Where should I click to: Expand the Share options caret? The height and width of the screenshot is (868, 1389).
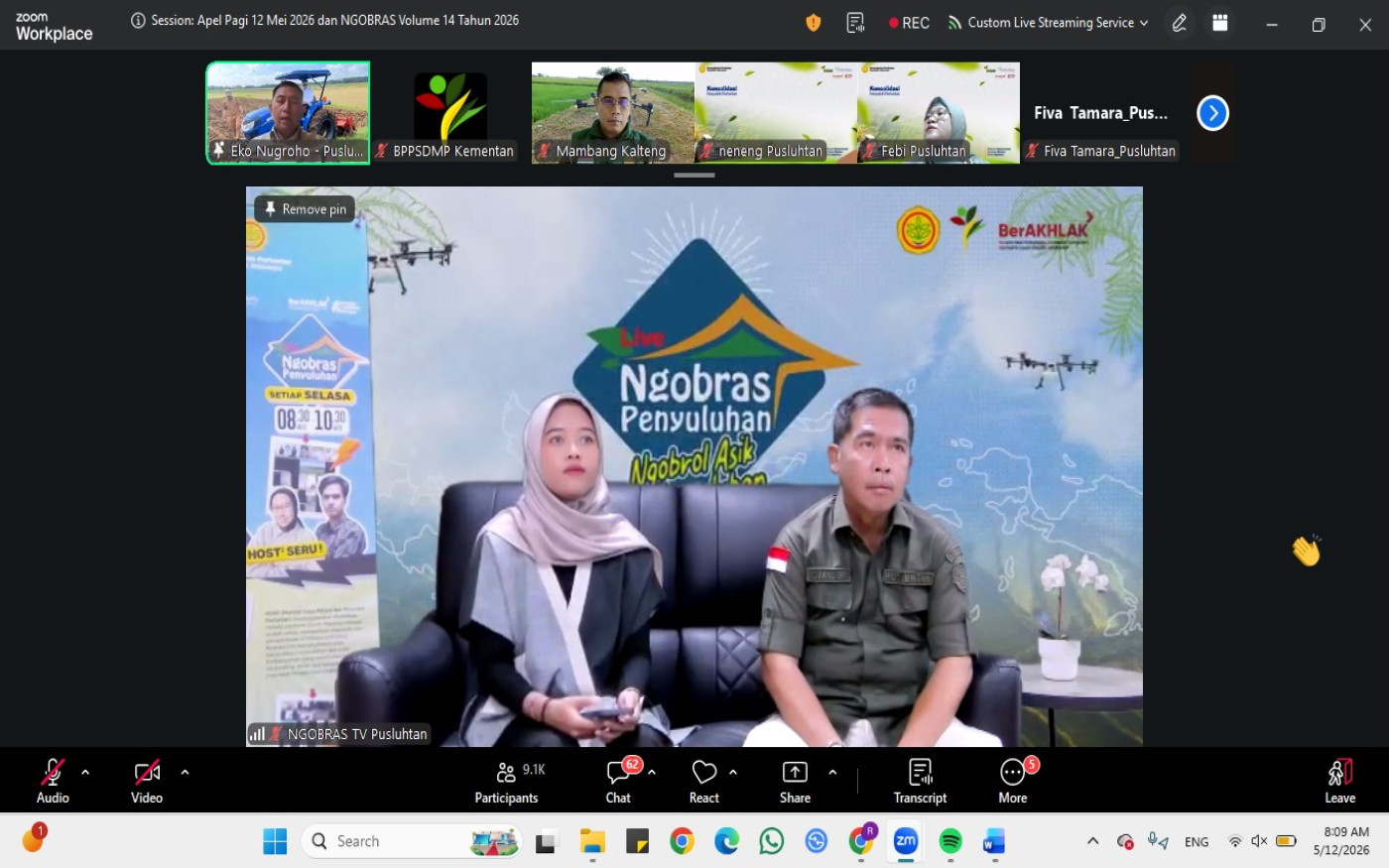832,772
